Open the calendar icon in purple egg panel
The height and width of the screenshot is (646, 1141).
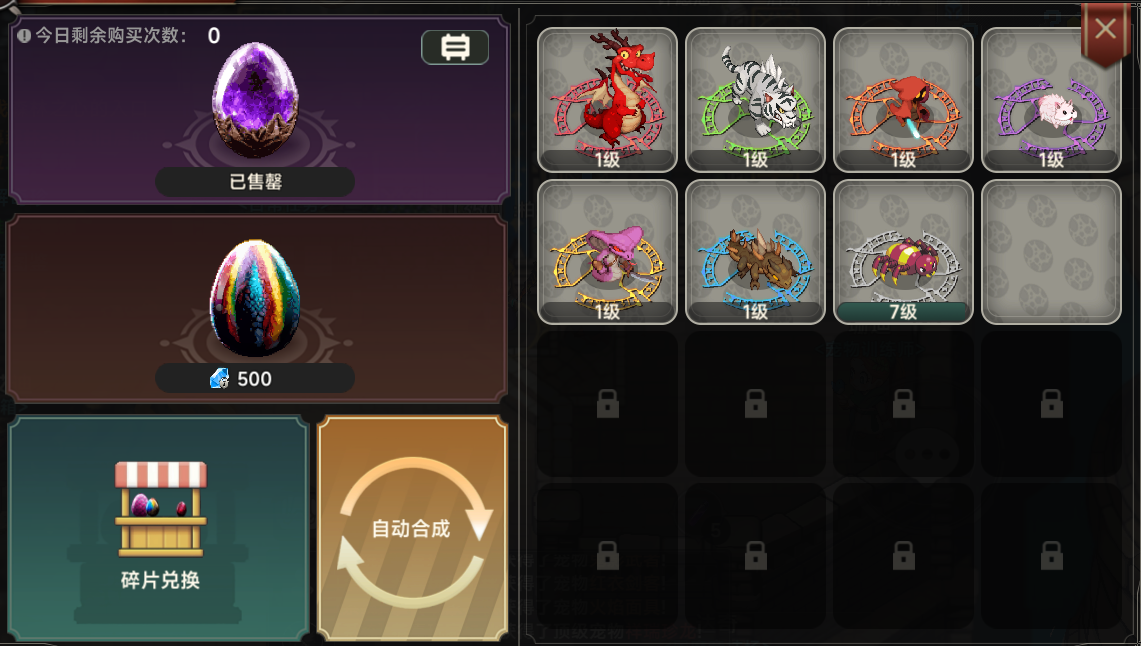coord(455,47)
